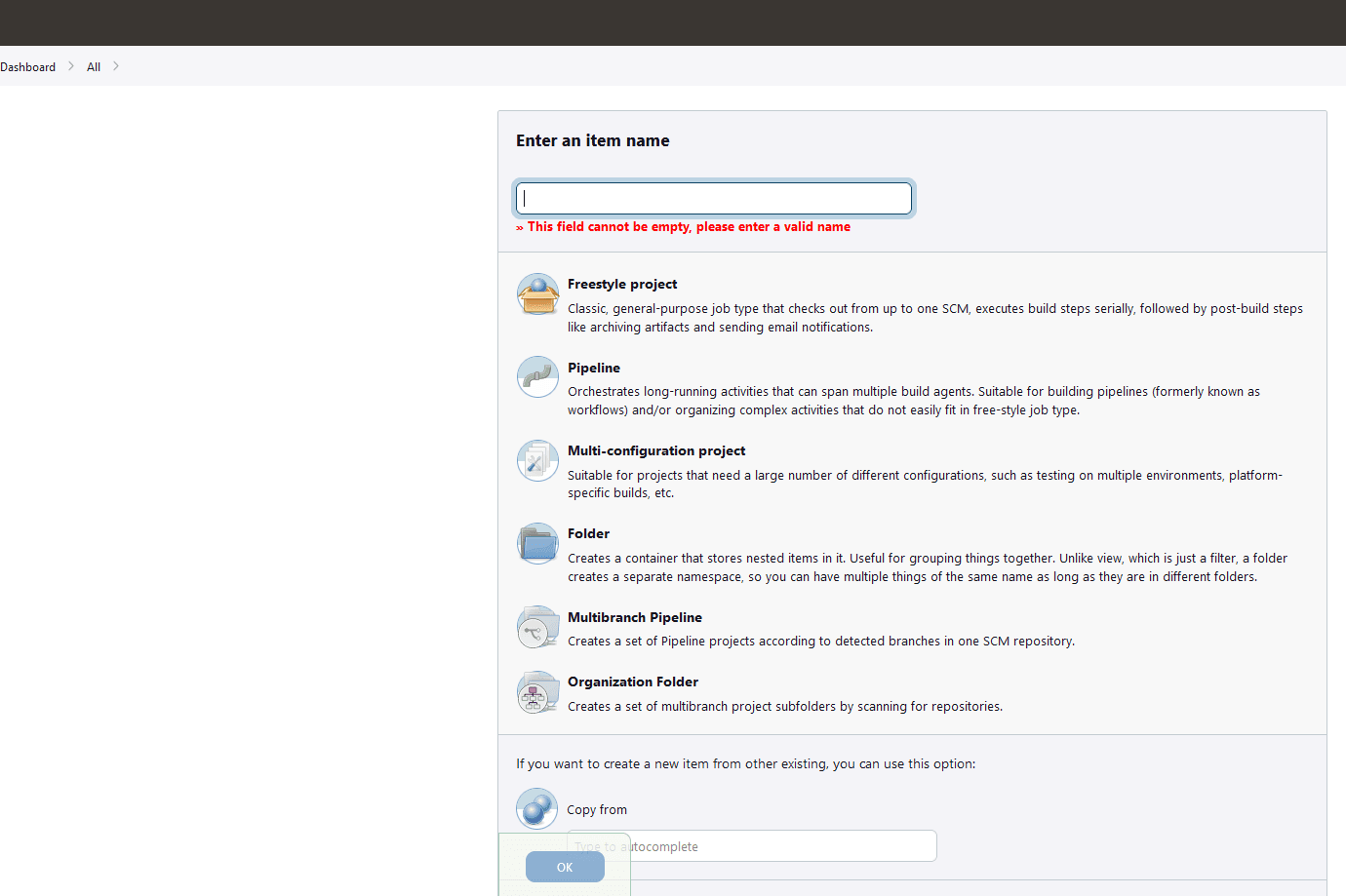Expand the Dashboard breadcrumb chevron
The height and width of the screenshot is (896, 1346).
tap(71, 66)
